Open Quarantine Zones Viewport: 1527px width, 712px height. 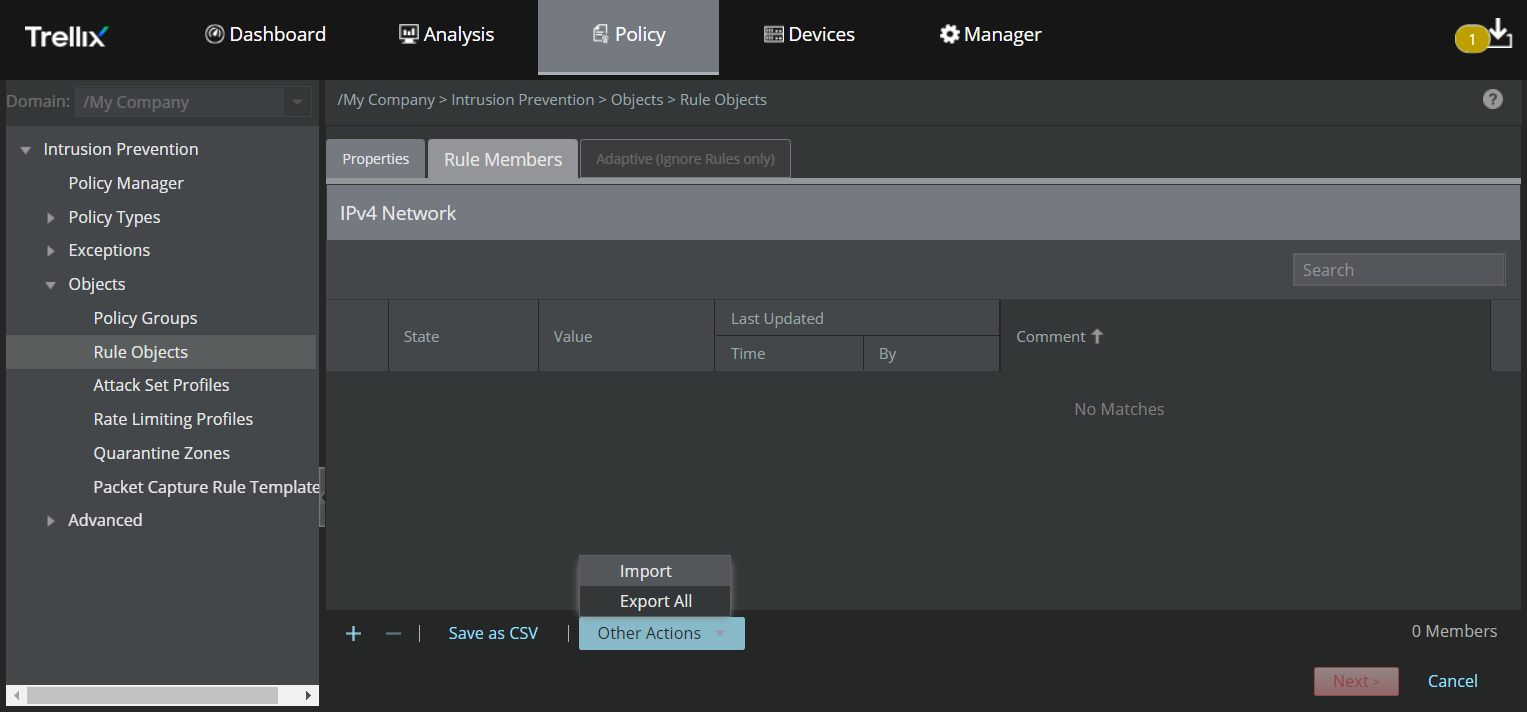[x=161, y=453]
